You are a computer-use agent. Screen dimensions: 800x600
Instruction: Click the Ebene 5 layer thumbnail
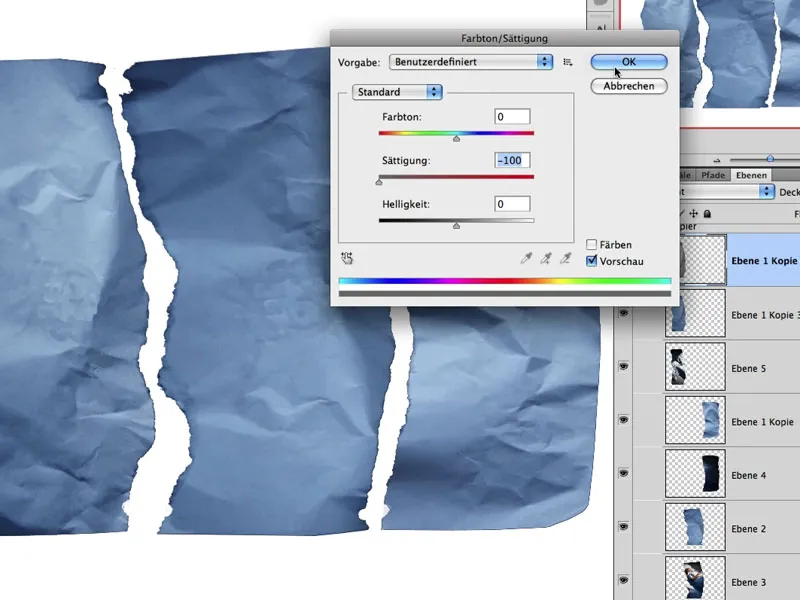695,366
